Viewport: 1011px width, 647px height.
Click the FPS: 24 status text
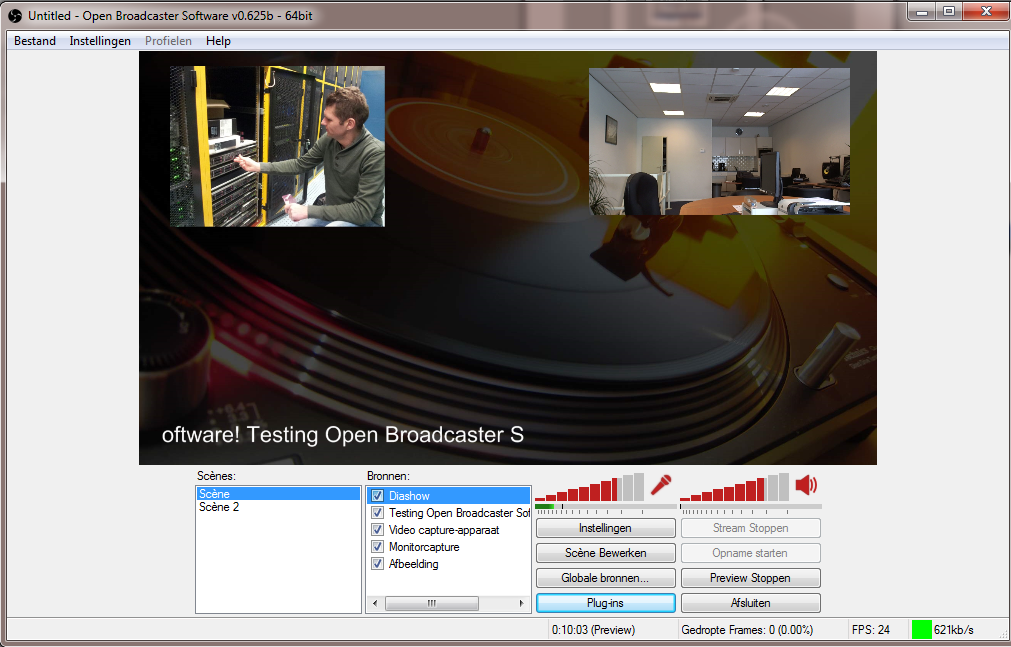pyautogui.click(x=871, y=630)
